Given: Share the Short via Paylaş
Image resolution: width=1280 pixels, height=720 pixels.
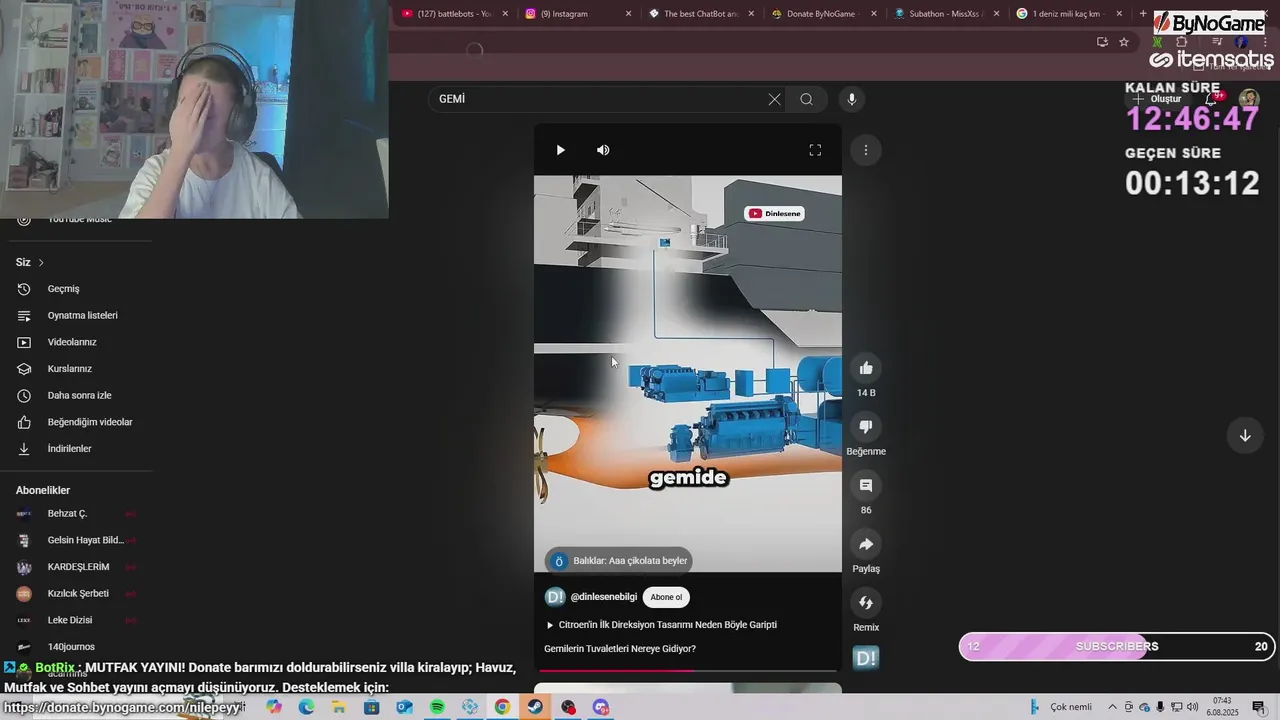Looking at the screenshot, I should tap(866, 544).
